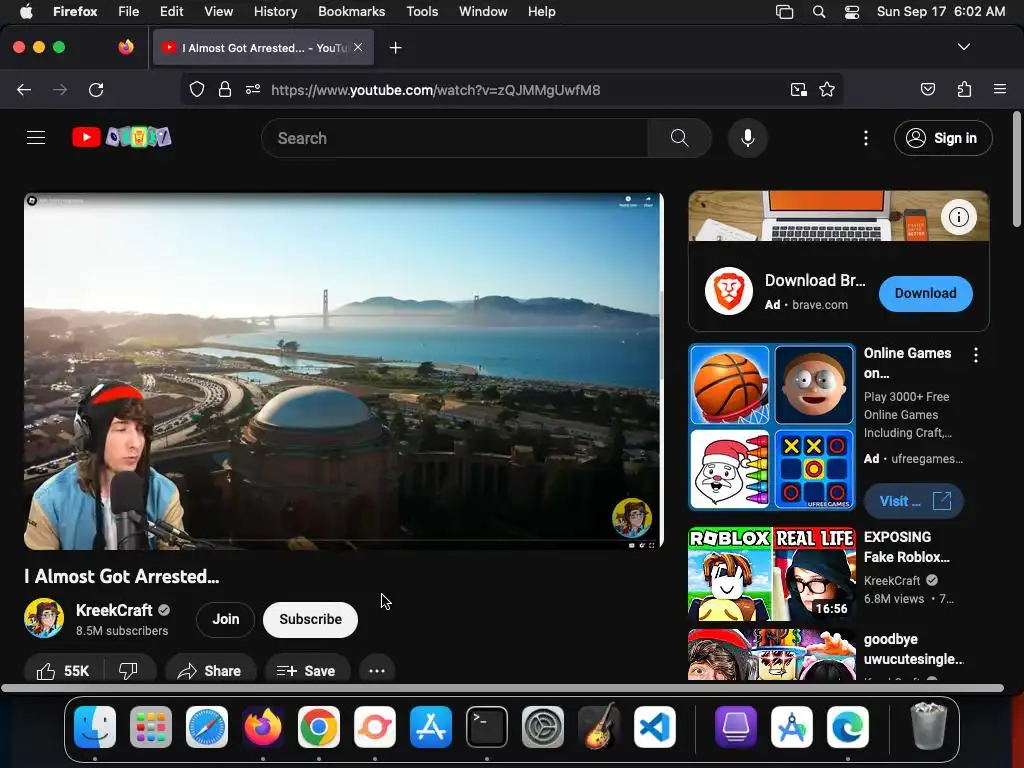1024x768 pixels.
Task: Open Microsoft Edge from the Dock
Action: 848,727
